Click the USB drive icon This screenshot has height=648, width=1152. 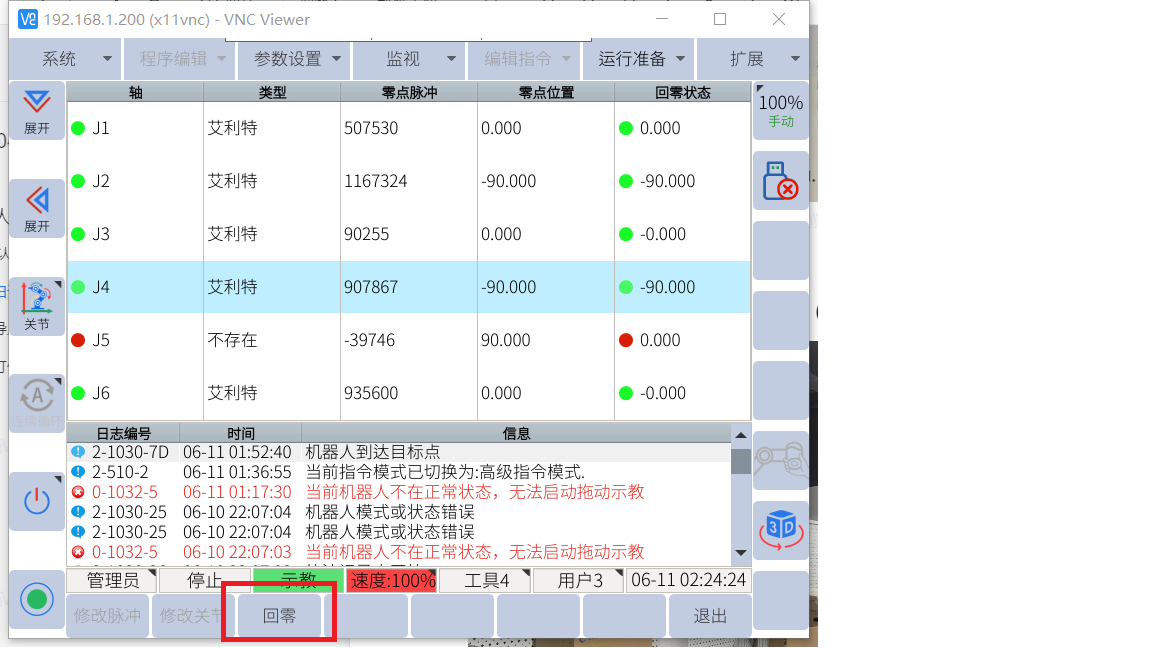point(780,181)
